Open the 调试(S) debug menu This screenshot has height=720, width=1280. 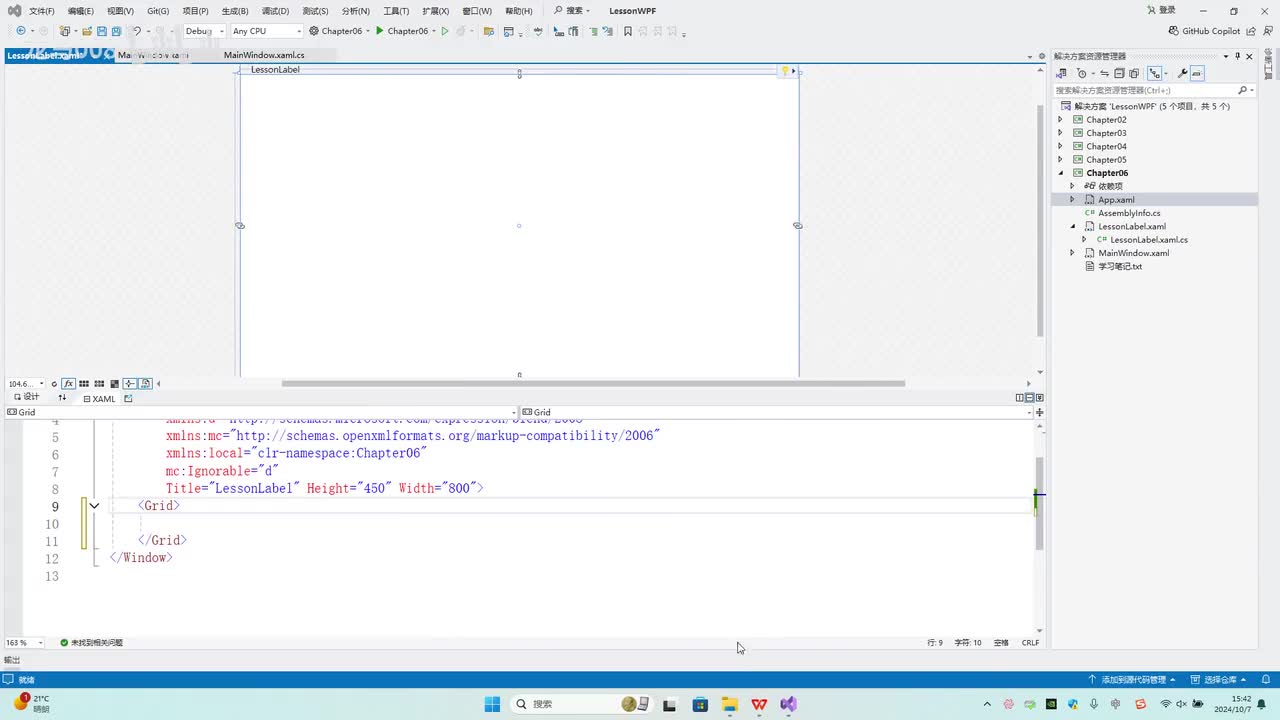click(275, 11)
